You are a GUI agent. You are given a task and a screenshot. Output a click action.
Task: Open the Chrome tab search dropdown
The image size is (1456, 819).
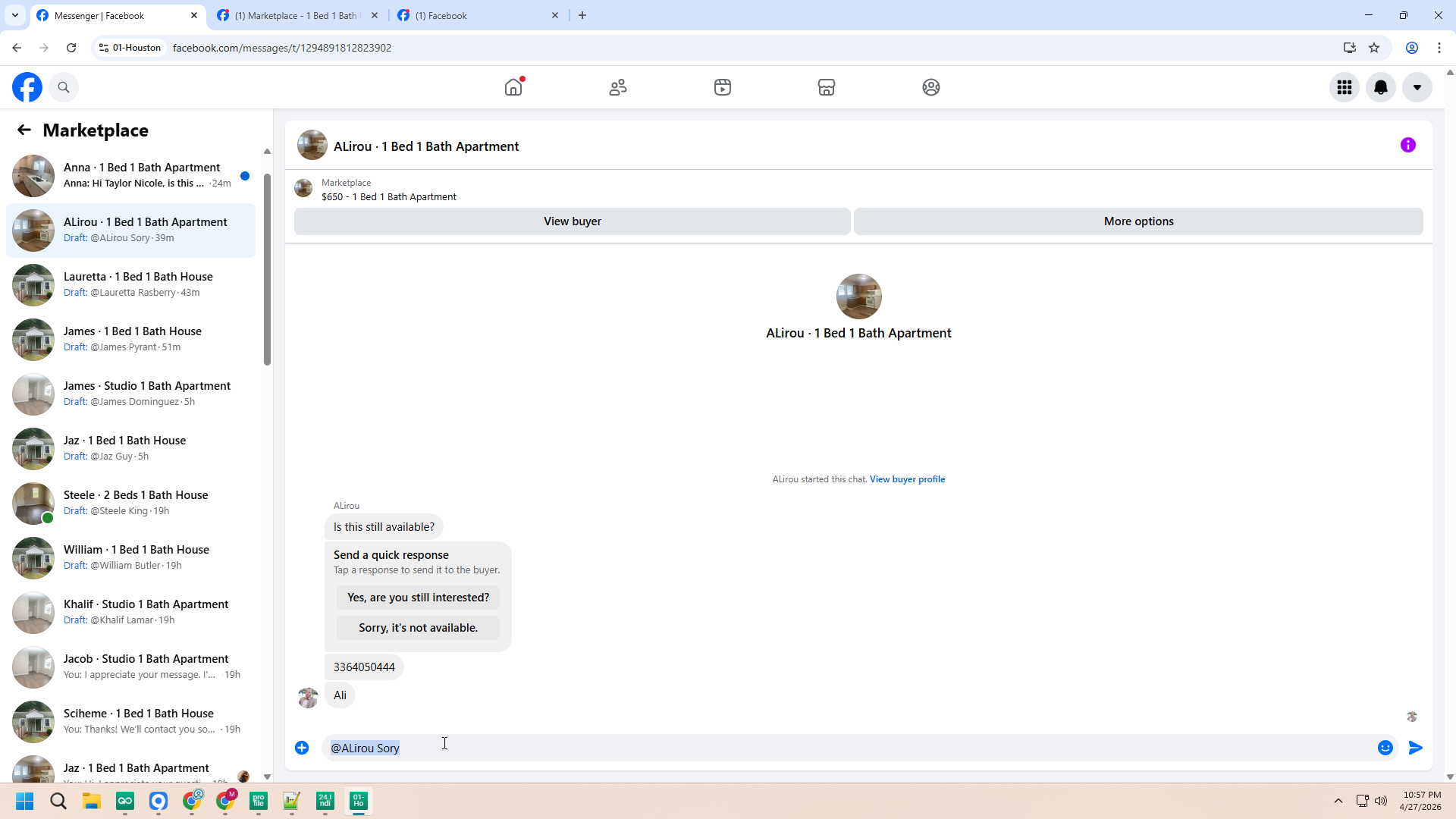(14, 15)
